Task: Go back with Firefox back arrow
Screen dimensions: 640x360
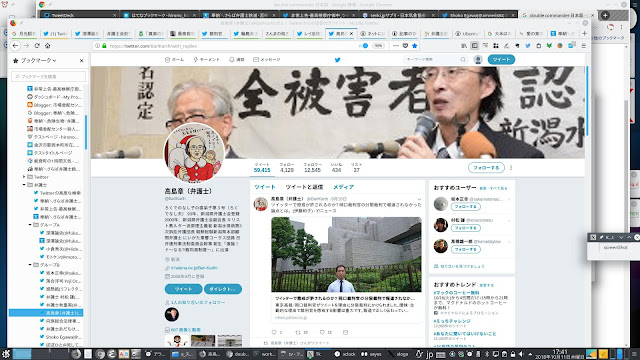Action: (16, 46)
